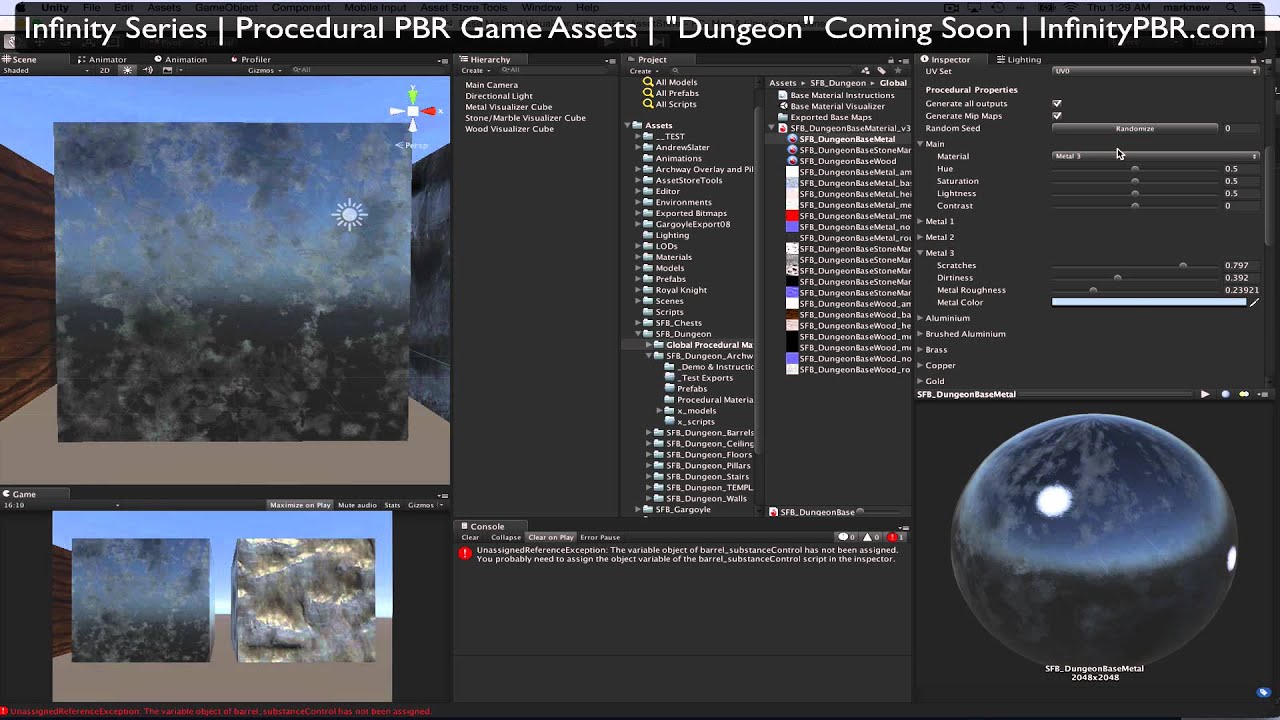
Task: Toggle Error Pause in Console
Action: pos(600,537)
